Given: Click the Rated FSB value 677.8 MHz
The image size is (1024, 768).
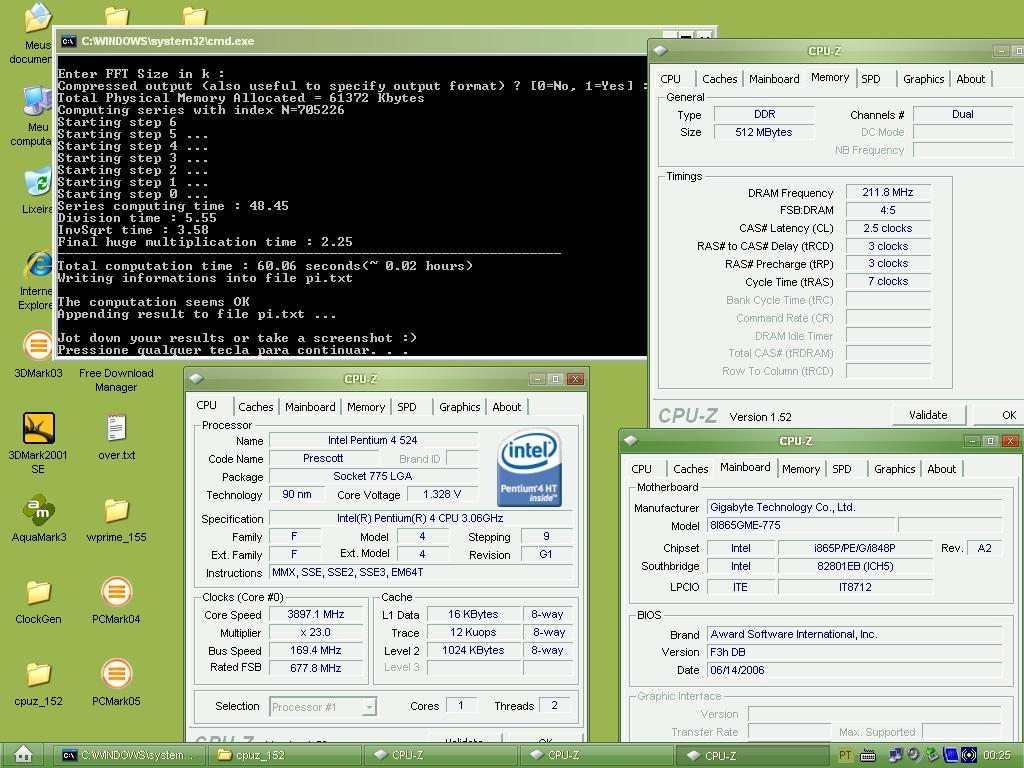Looking at the screenshot, I should (x=316, y=668).
